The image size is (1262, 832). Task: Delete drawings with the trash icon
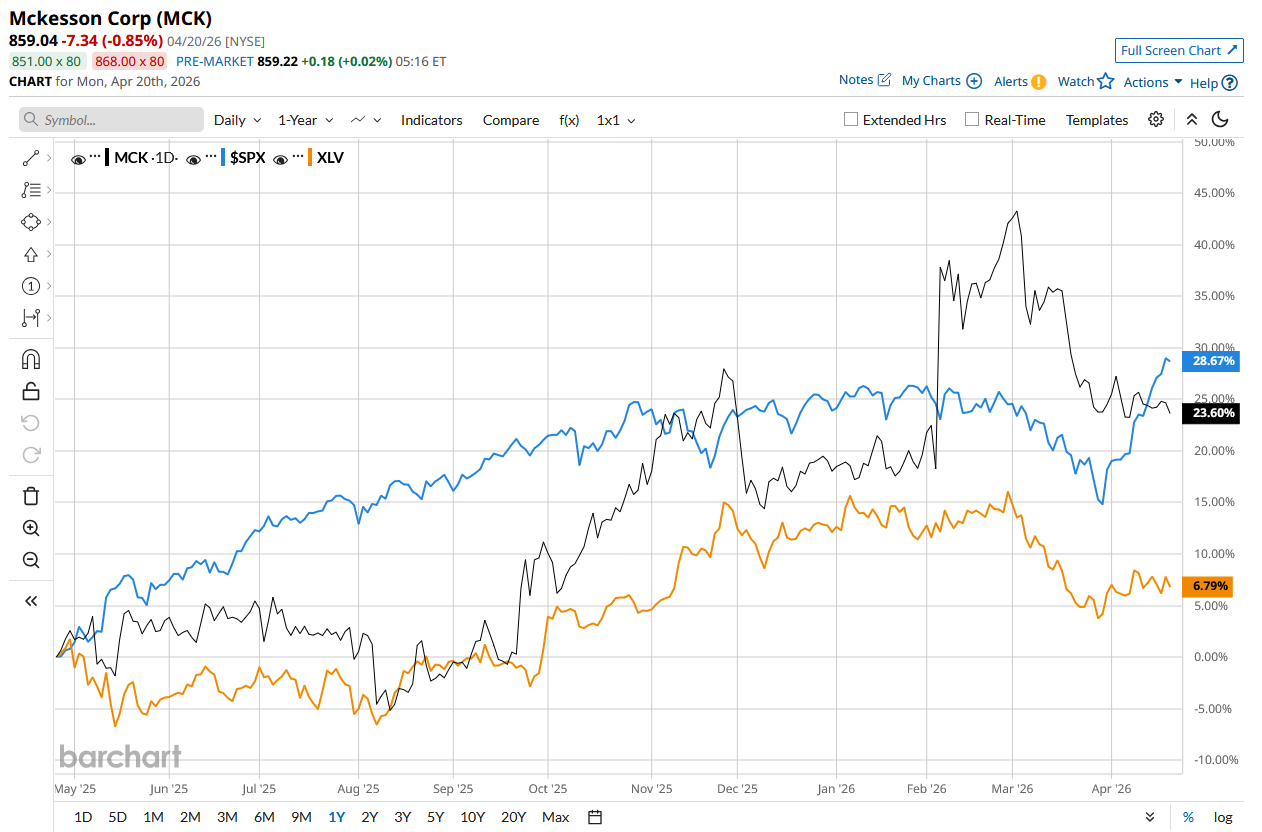coord(30,496)
